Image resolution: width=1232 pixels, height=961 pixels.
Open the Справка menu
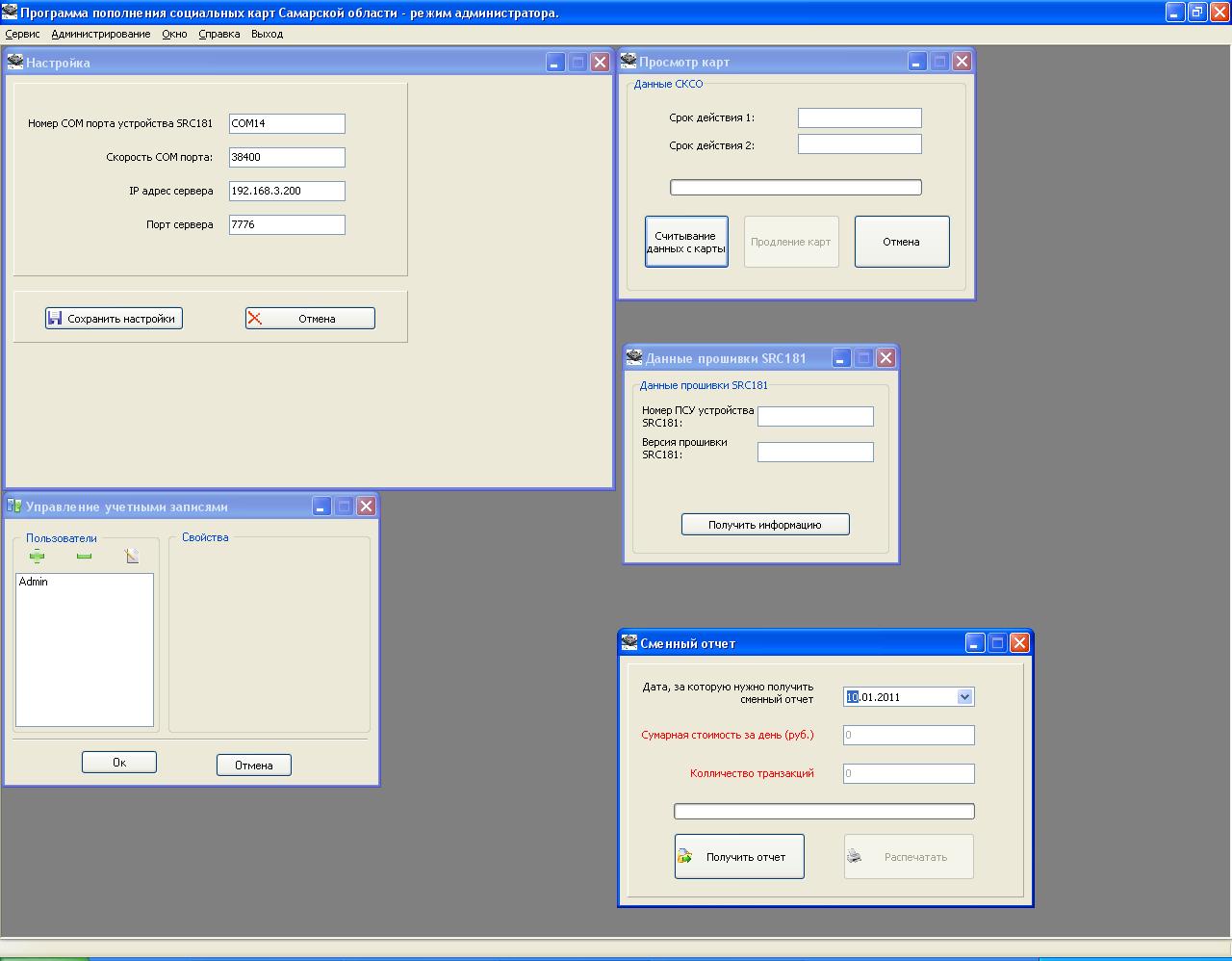(219, 34)
